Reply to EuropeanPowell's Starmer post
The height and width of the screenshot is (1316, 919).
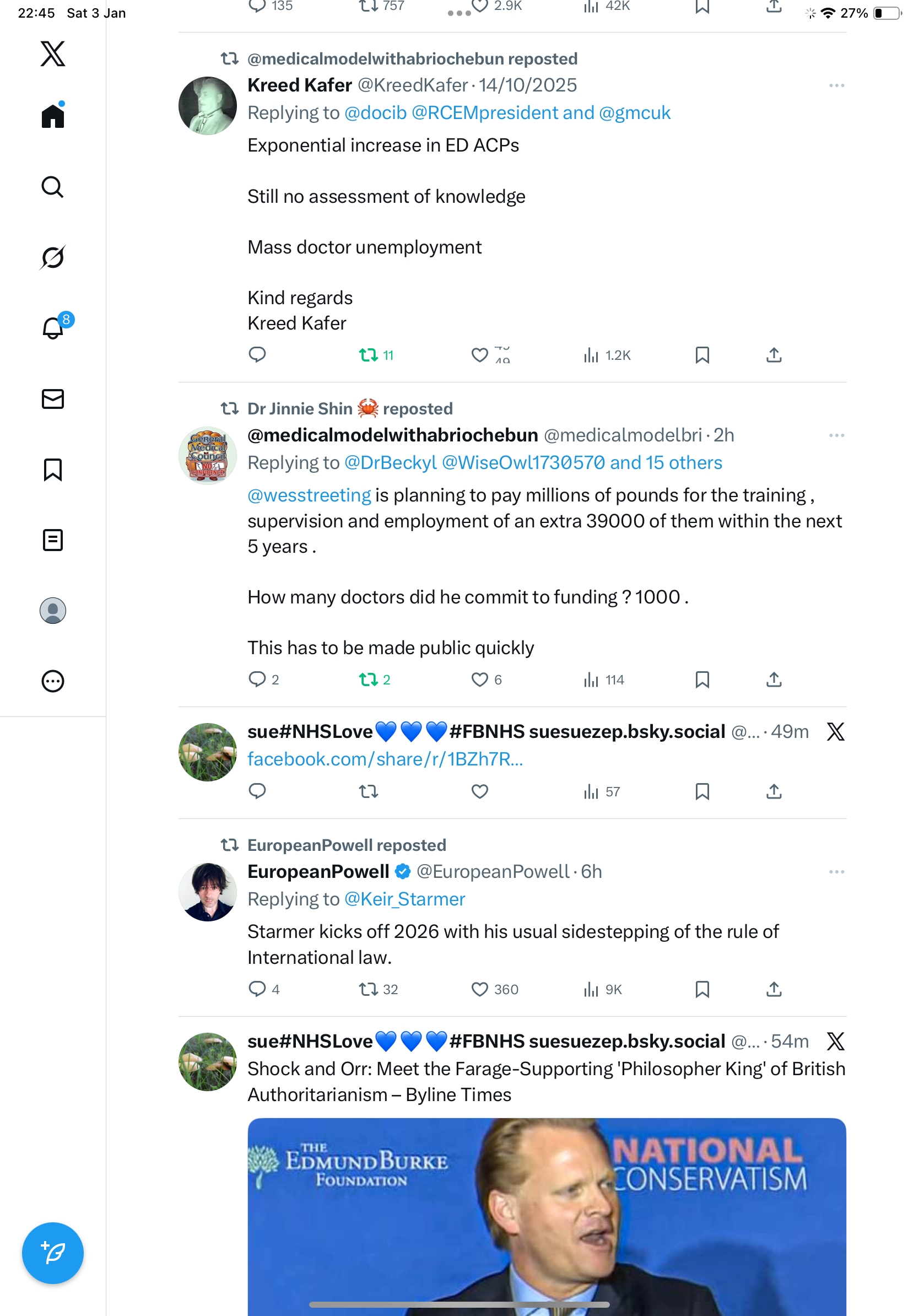(x=257, y=989)
